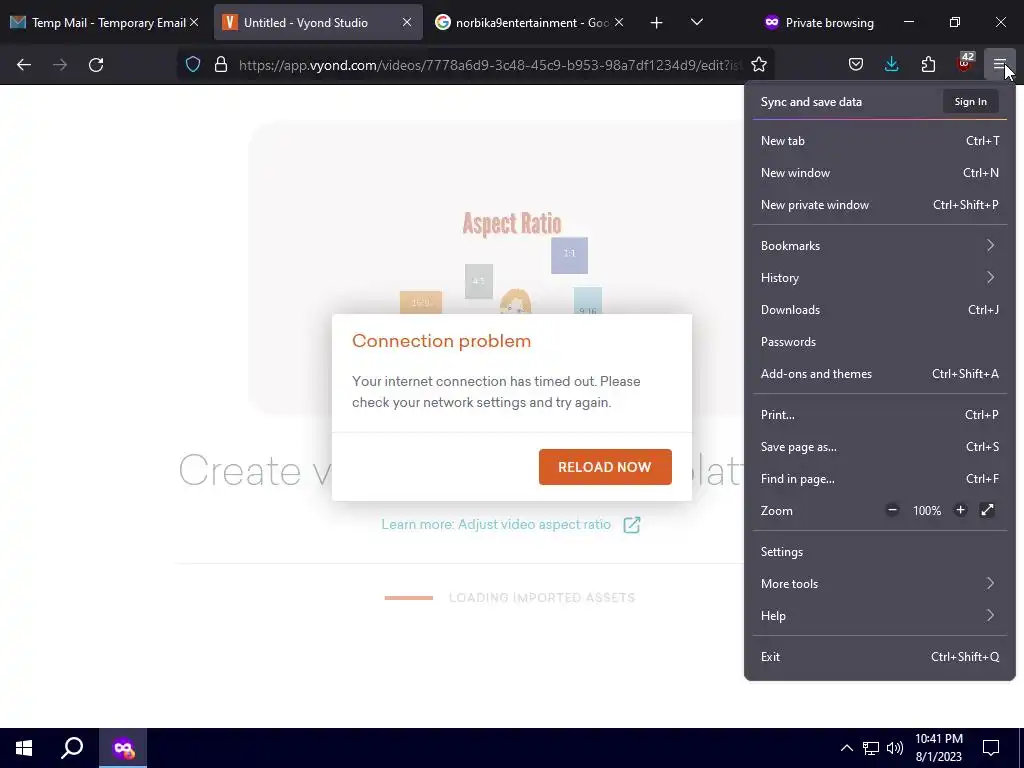Switch to the Temp Mail tab
The height and width of the screenshot is (768, 1024).
point(104,23)
